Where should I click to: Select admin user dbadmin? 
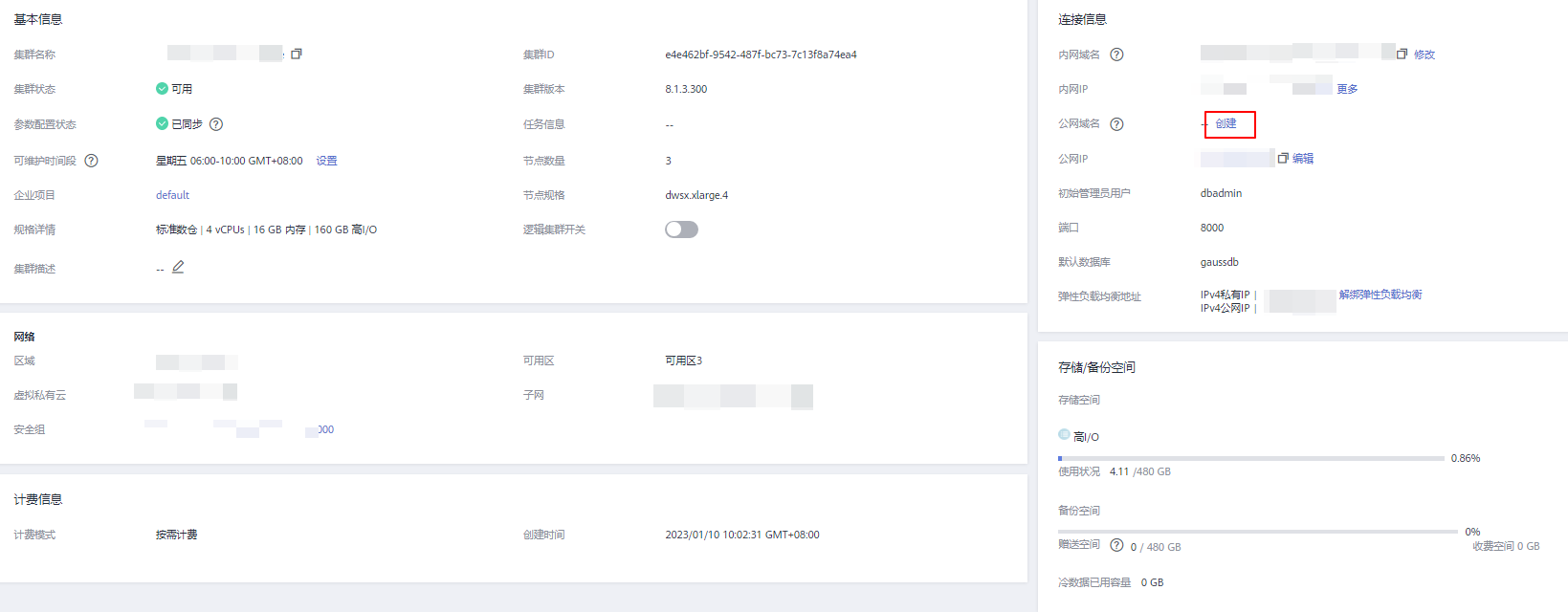pos(1221,193)
